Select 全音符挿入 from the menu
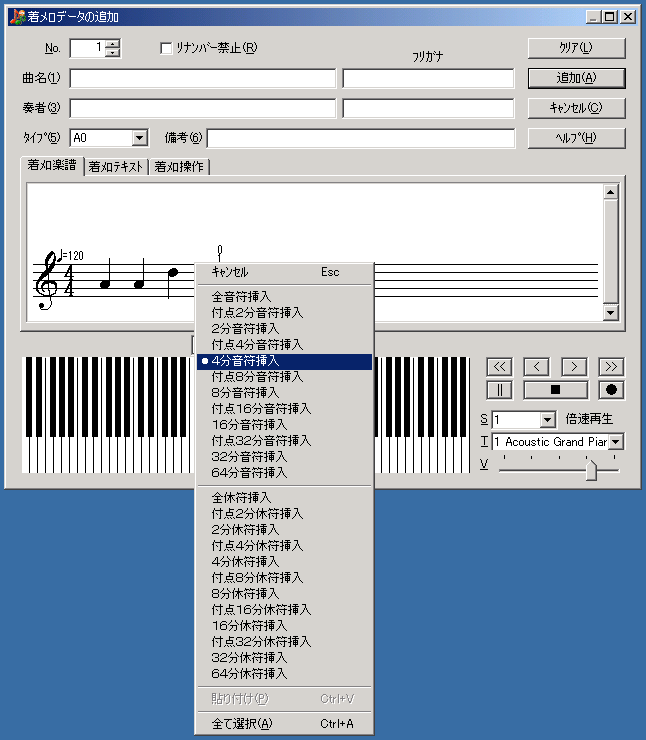Screen dimensions: 646x740 [x=284, y=297]
